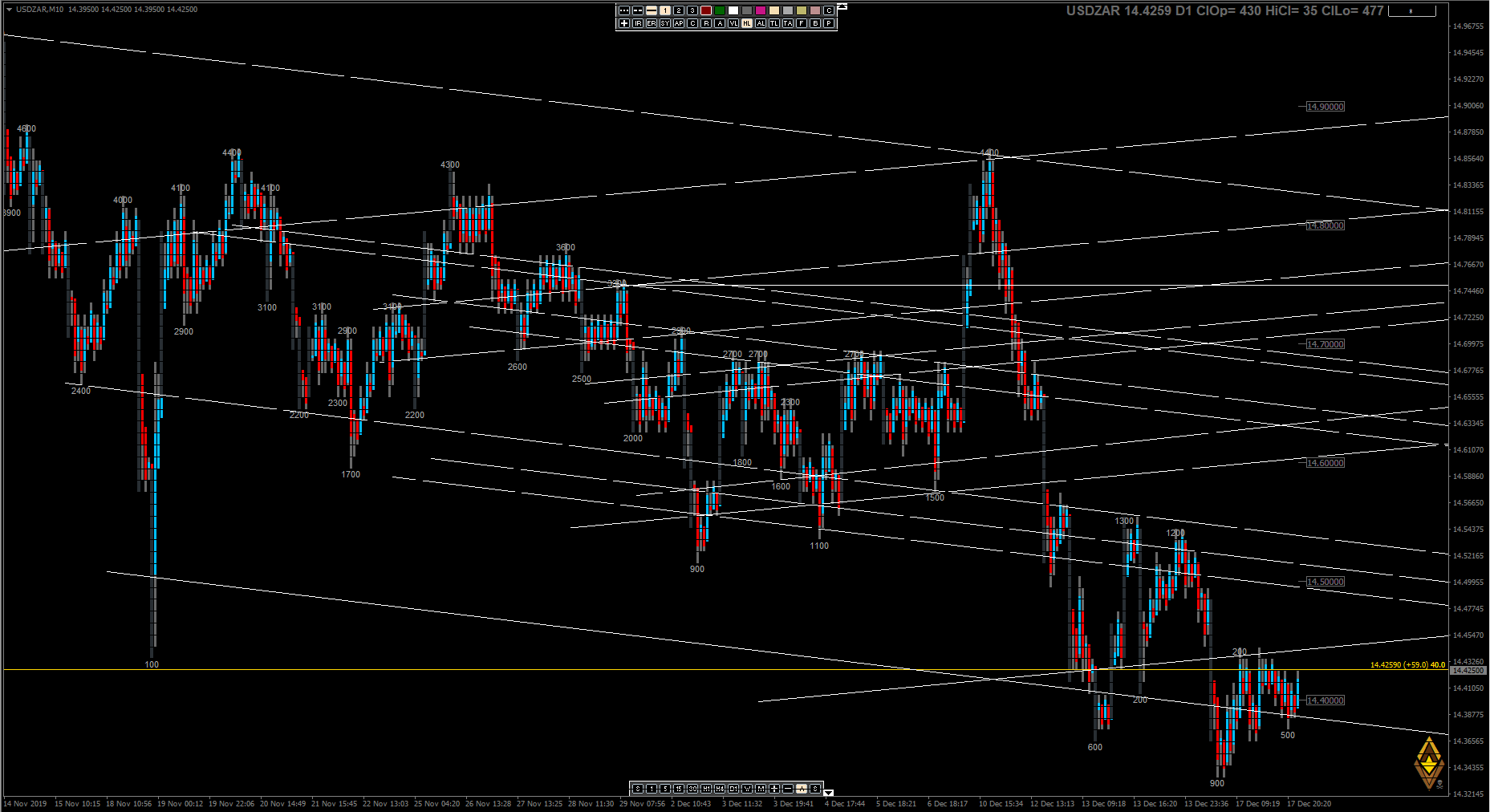
Task: Switch to the W weekly timeframe
Action: click(x=747, y=789)
